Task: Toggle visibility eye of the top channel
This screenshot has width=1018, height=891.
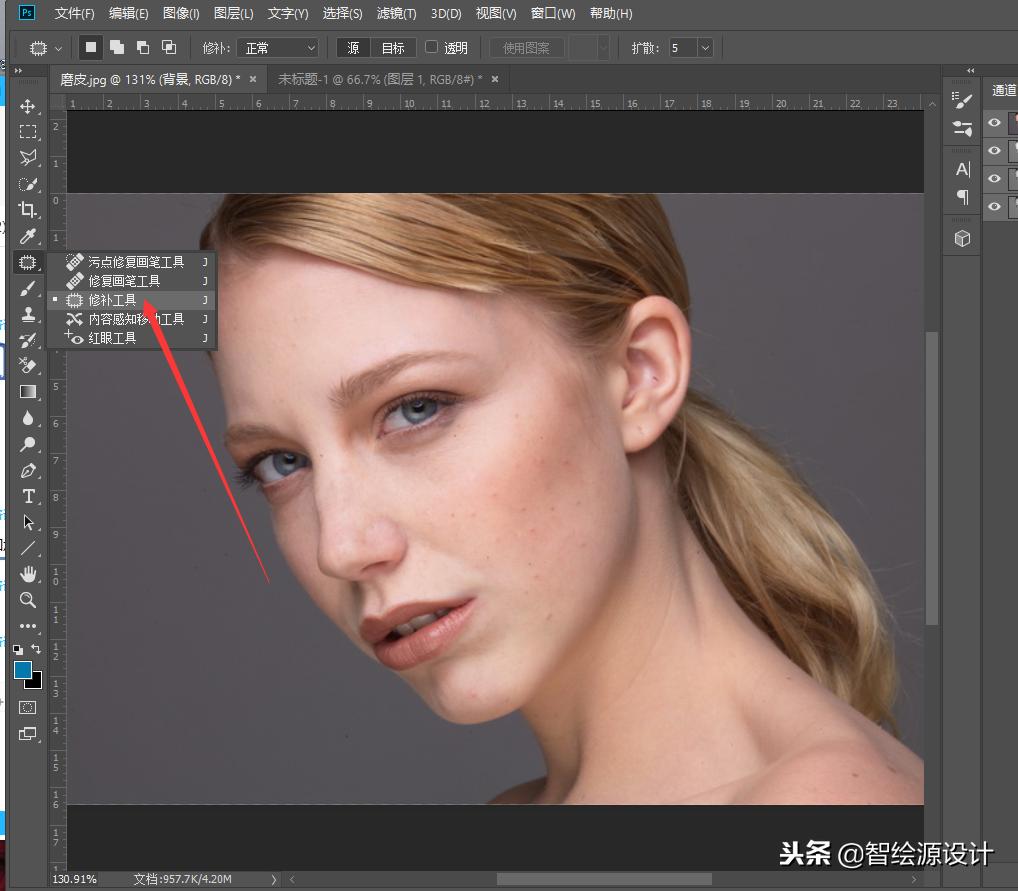Action: [994, 122]
